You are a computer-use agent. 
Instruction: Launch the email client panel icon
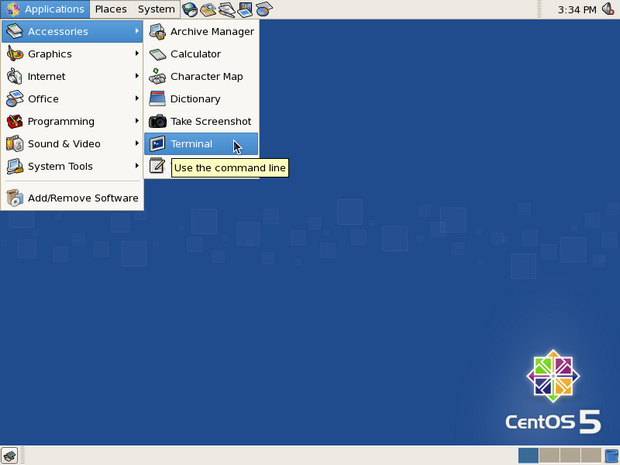208,9
